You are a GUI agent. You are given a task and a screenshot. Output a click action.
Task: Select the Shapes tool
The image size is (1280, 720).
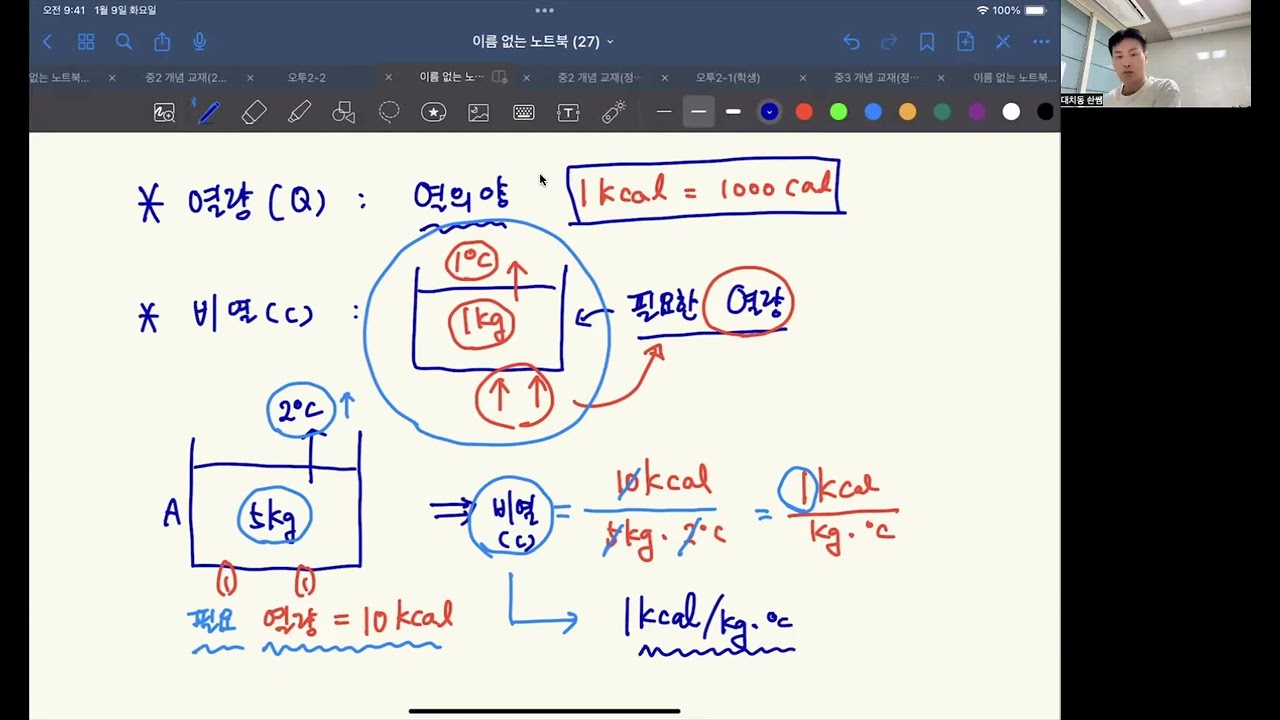coord(344,113)
